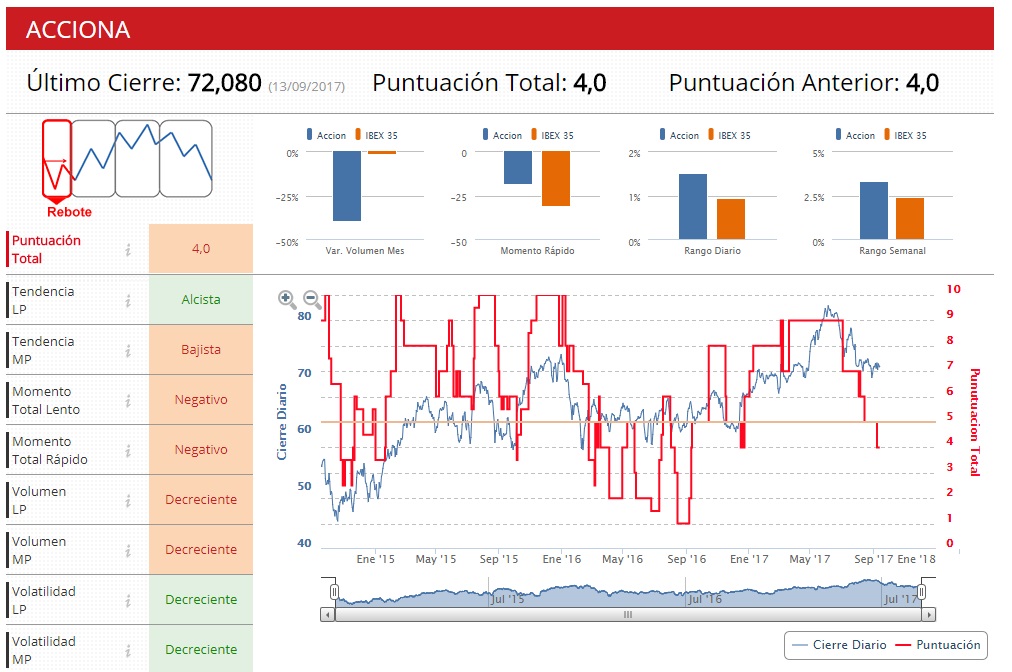This screenshot has width=1012, height=672.
Task: Click the Var. Volumen Mes chart title
Action: point(365,250)
